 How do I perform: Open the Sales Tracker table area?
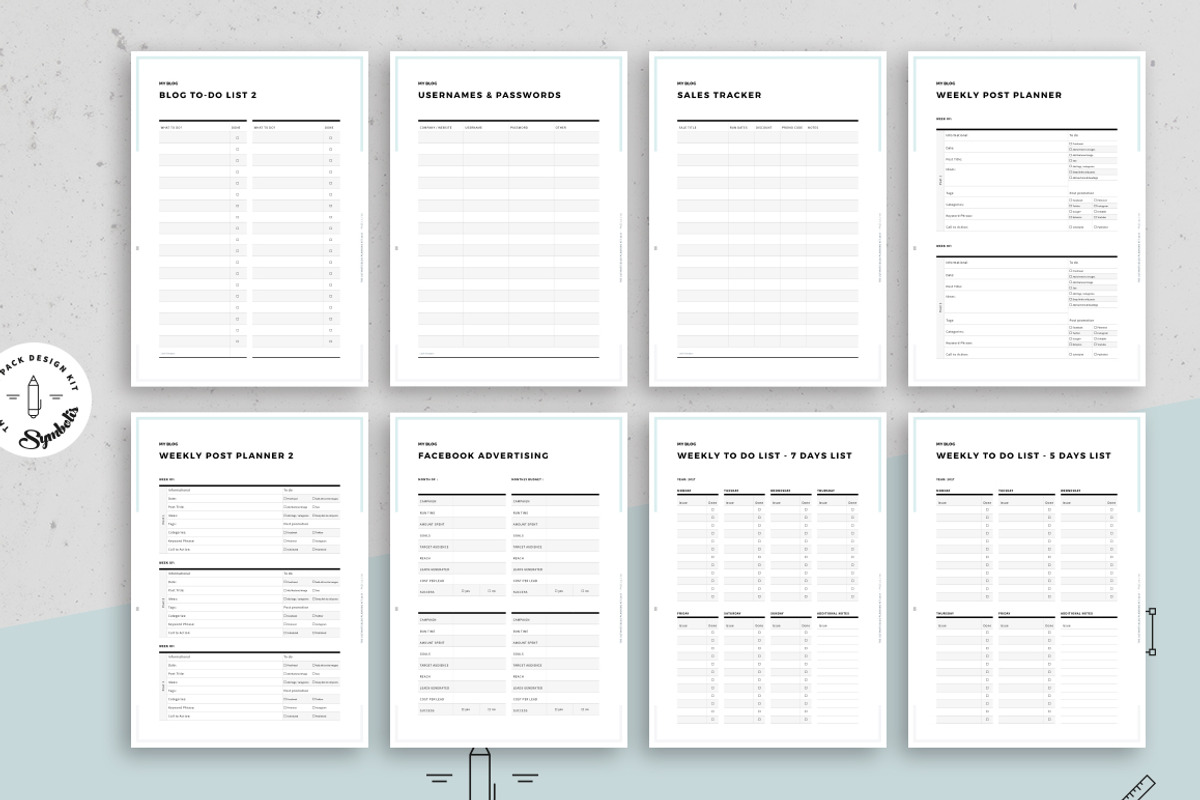pyautogui.click(x=767, y=239)
